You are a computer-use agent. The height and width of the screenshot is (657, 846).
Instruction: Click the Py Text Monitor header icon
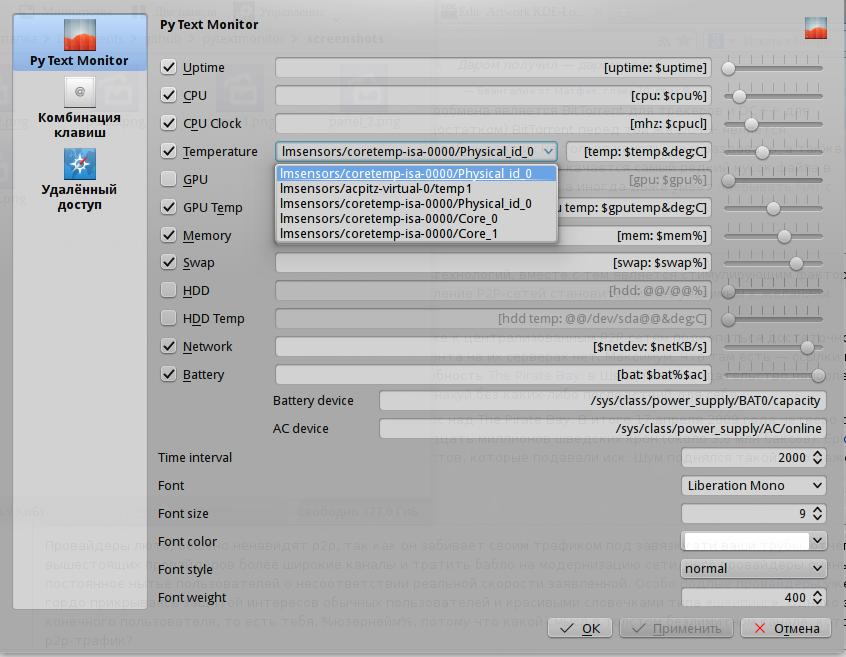coord(816,28)
